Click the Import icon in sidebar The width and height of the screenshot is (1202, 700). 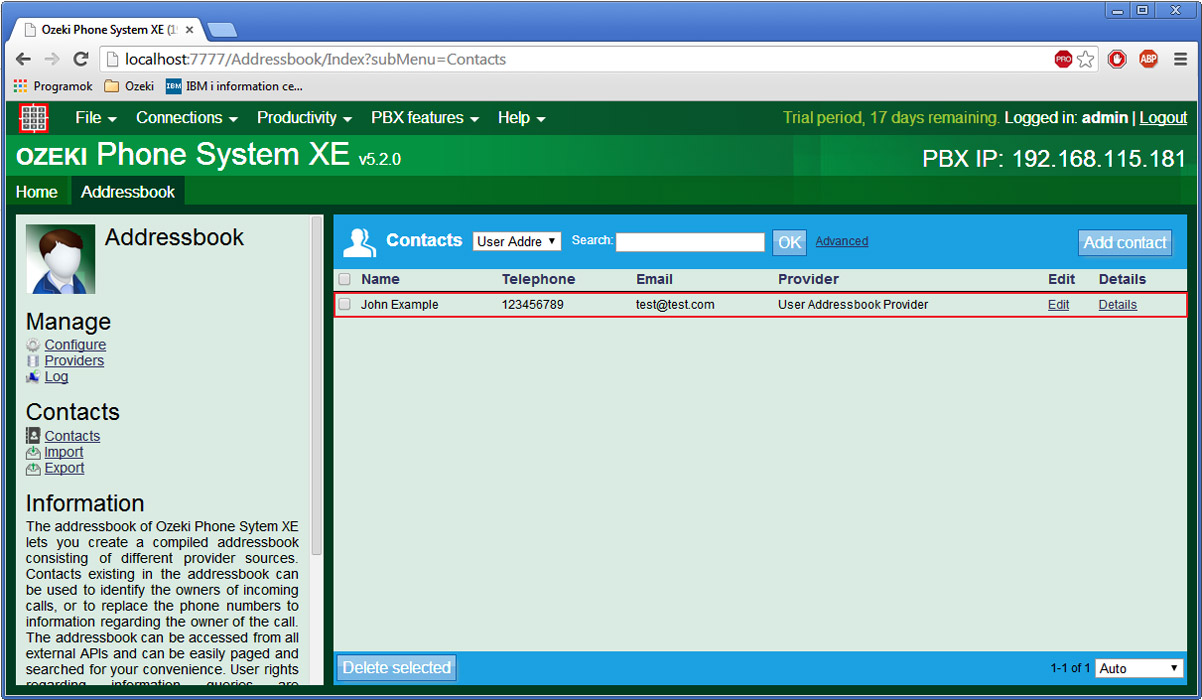34,452
